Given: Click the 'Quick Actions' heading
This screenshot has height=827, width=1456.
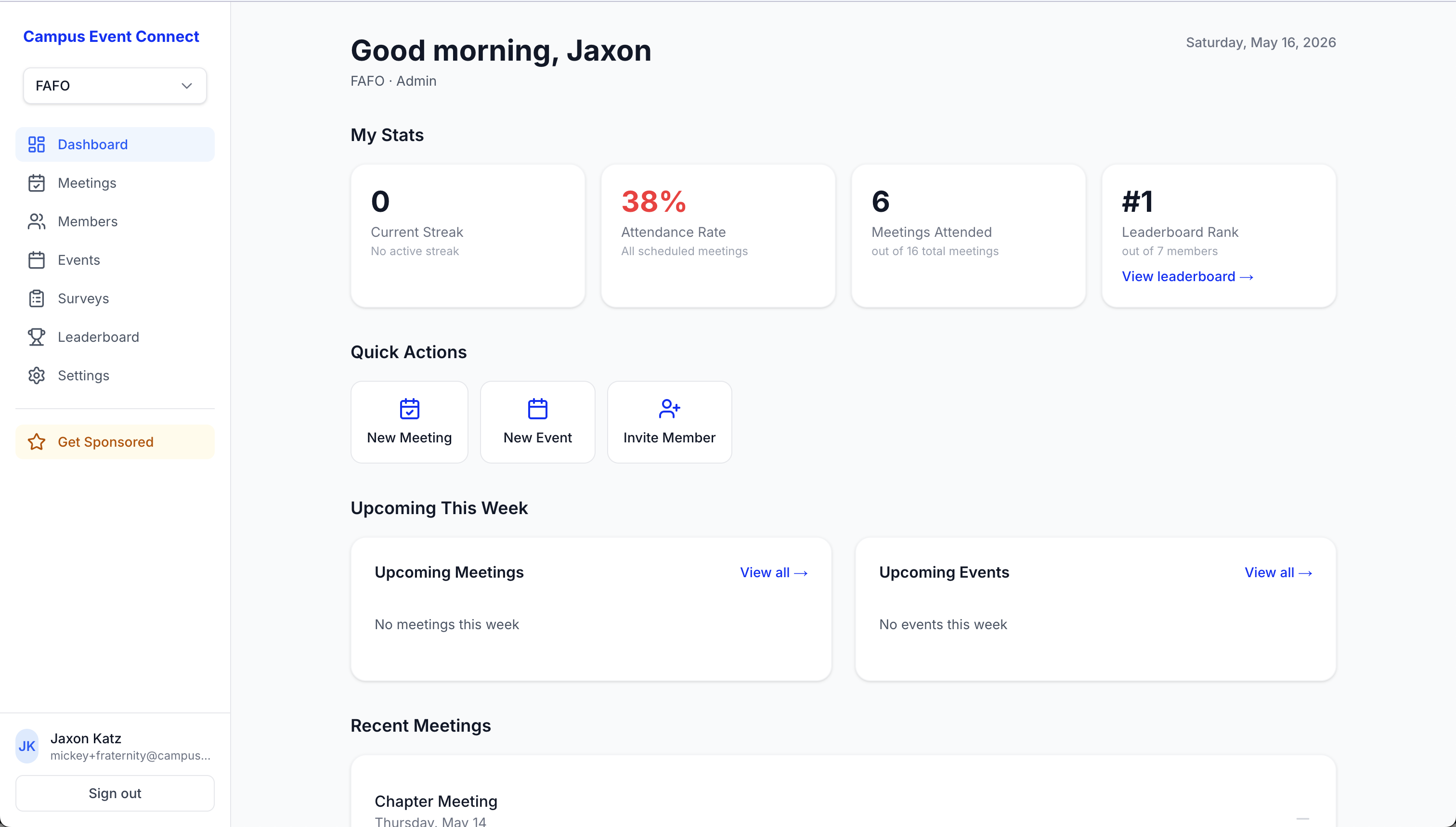Looking at the screenshot, I should [x=408, y=352].
